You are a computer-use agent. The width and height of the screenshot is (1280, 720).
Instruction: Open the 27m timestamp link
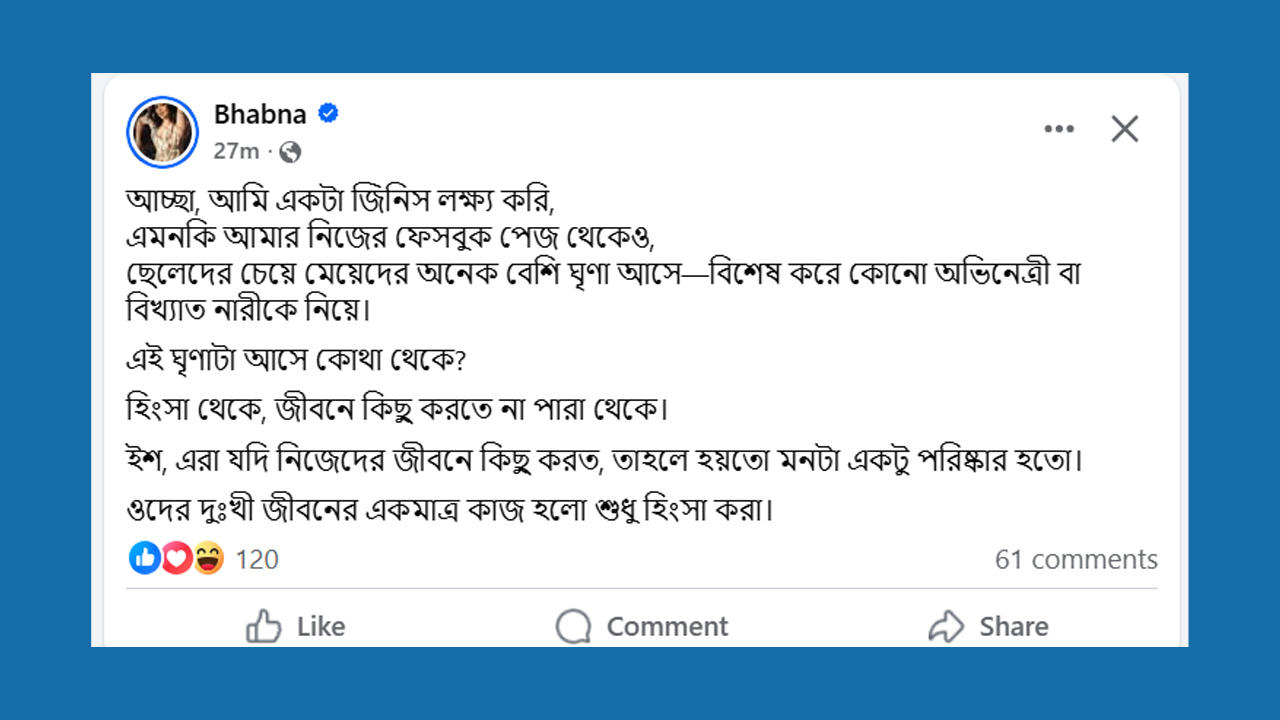[x=236, y=151]
